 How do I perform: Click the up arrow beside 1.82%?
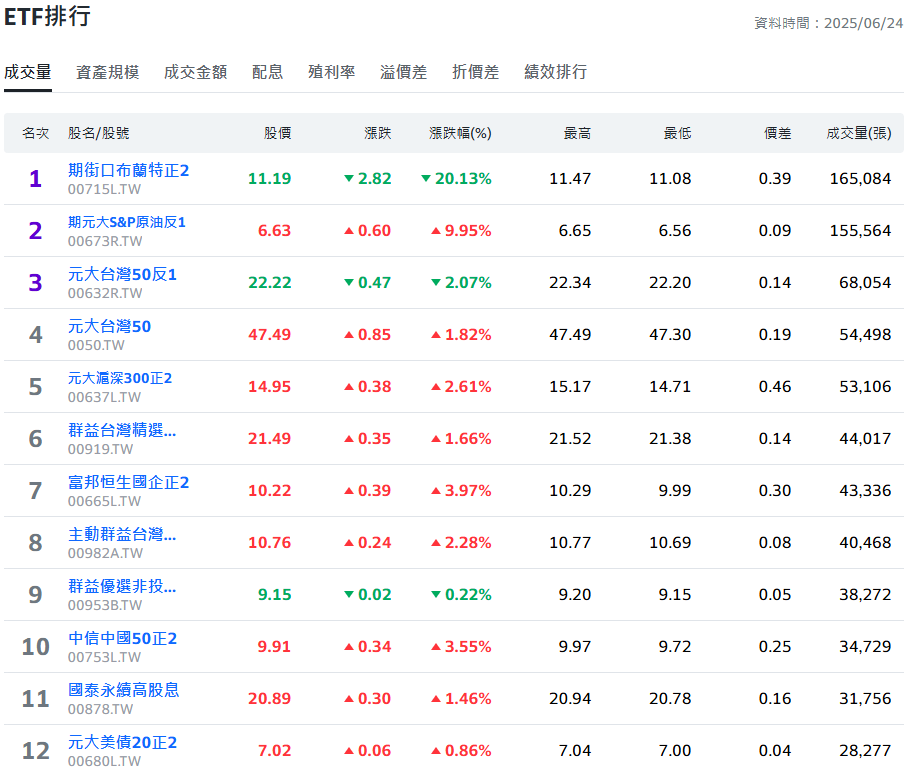coord(436,335)
